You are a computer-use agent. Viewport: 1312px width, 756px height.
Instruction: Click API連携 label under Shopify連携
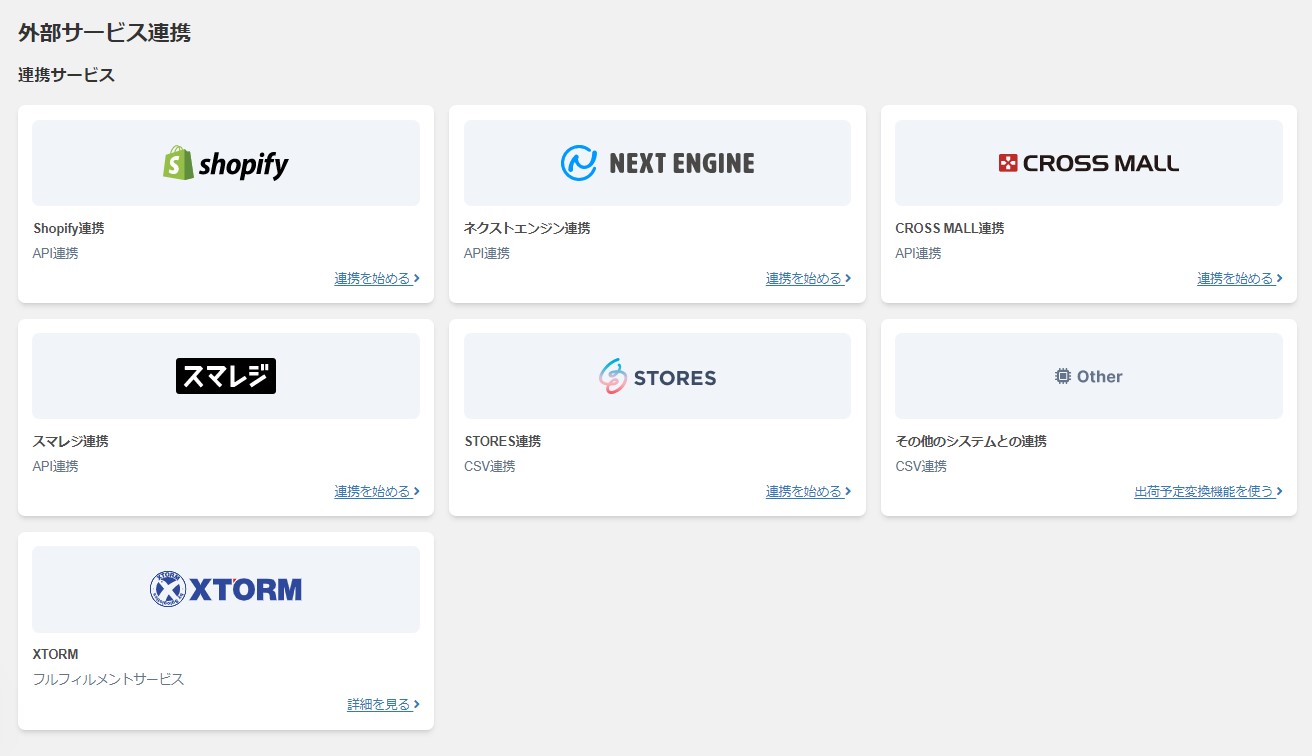(x=55, y=253)
